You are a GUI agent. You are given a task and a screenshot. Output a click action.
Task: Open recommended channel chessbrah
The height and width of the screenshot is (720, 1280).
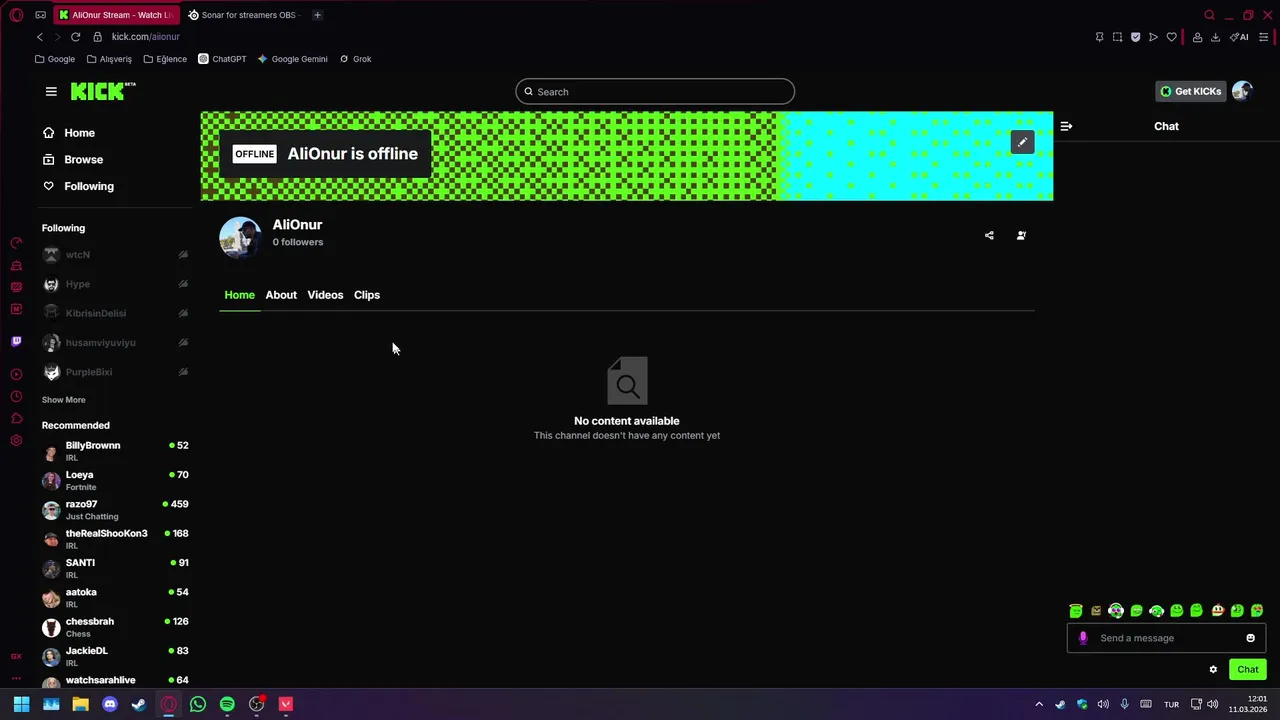tap(115, 627)
